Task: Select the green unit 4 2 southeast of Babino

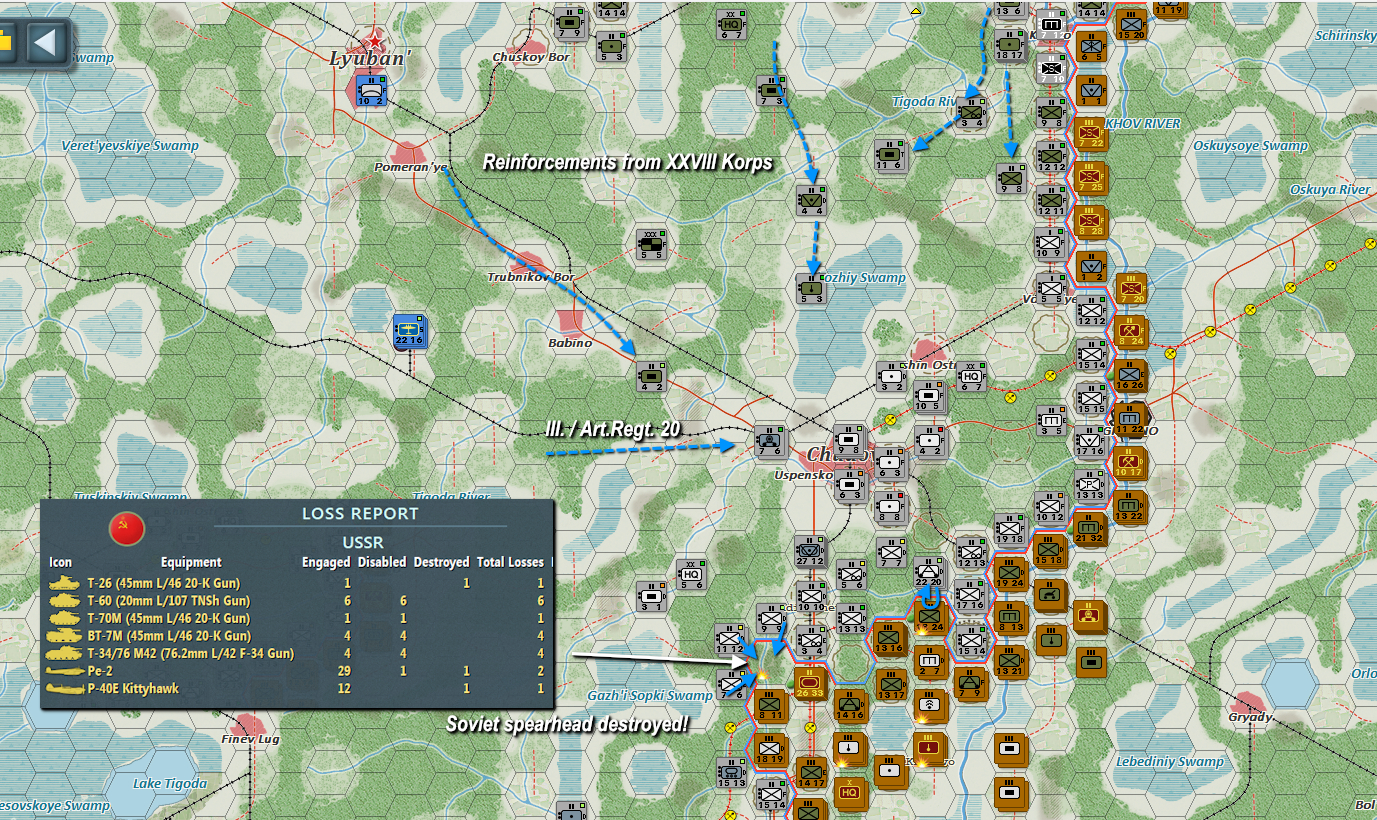Action: pos(651,376)
